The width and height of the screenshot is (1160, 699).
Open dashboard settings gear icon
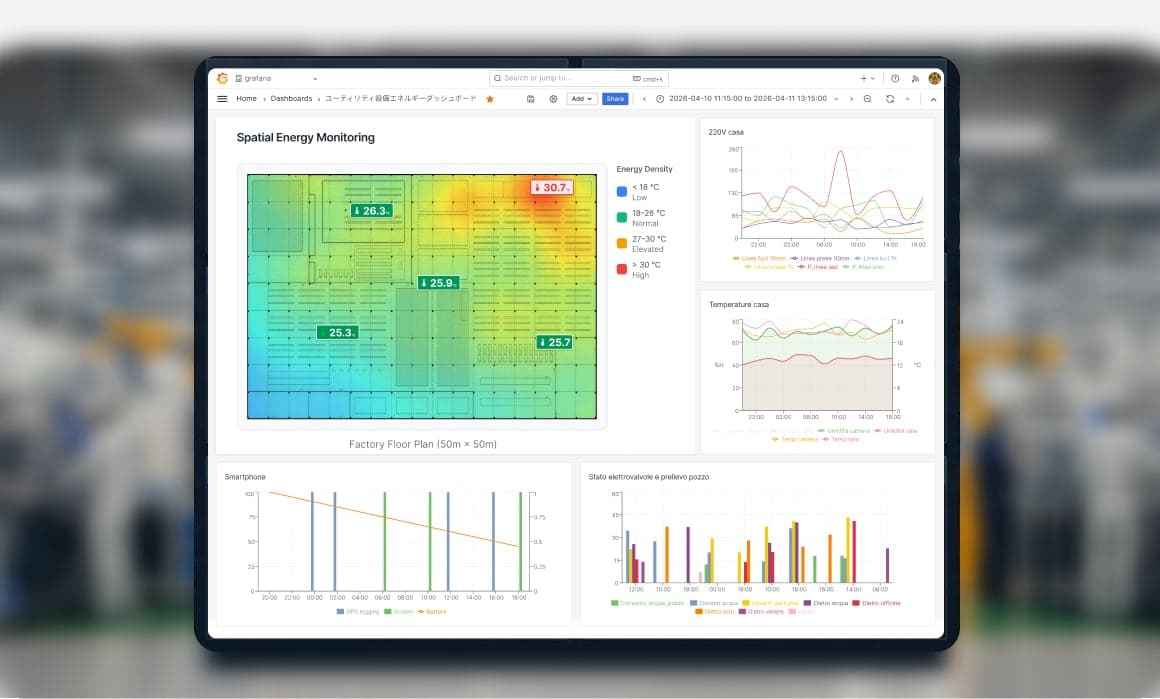[553, 99]
